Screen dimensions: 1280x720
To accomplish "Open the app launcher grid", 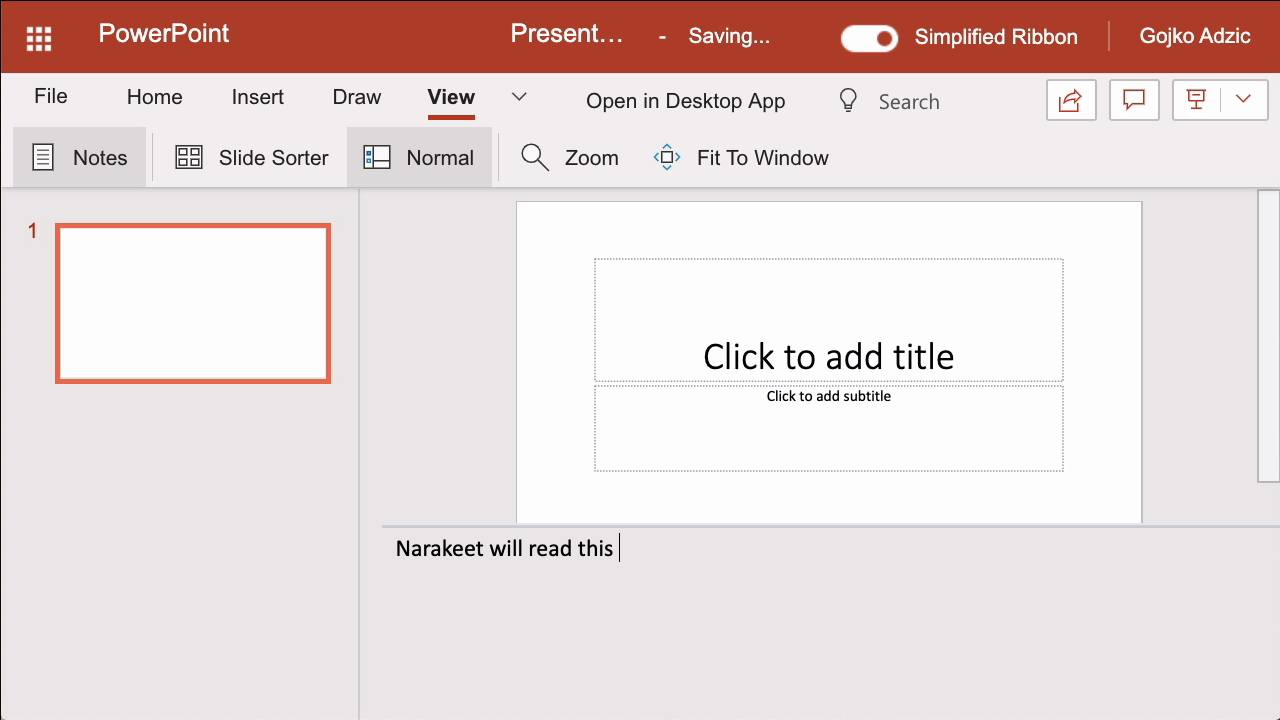I will coord(39,39).
